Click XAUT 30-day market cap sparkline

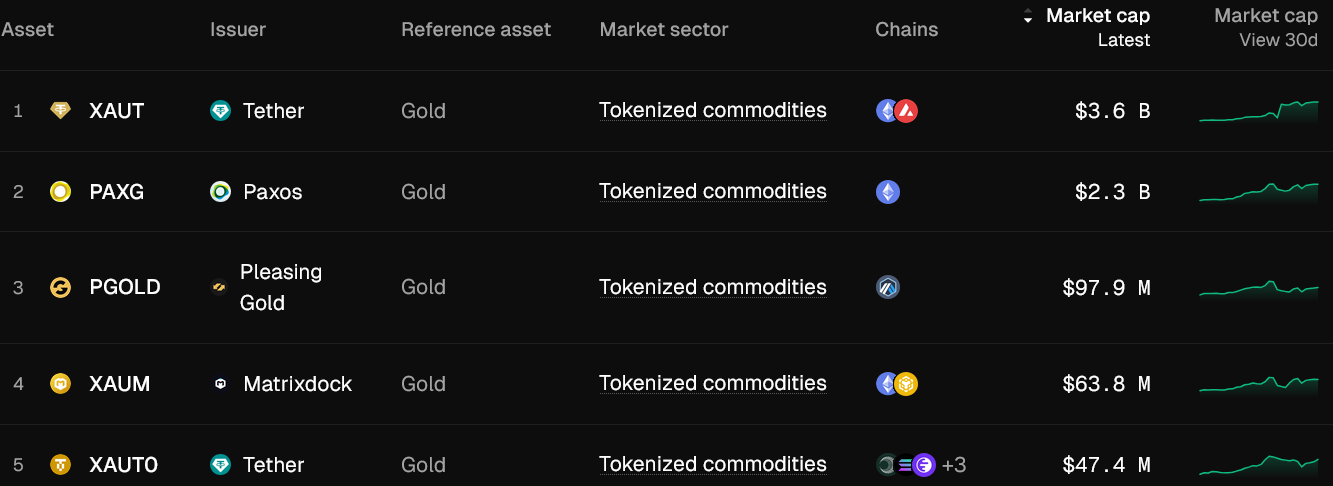pyautogui.click(x=1259, y=111)
